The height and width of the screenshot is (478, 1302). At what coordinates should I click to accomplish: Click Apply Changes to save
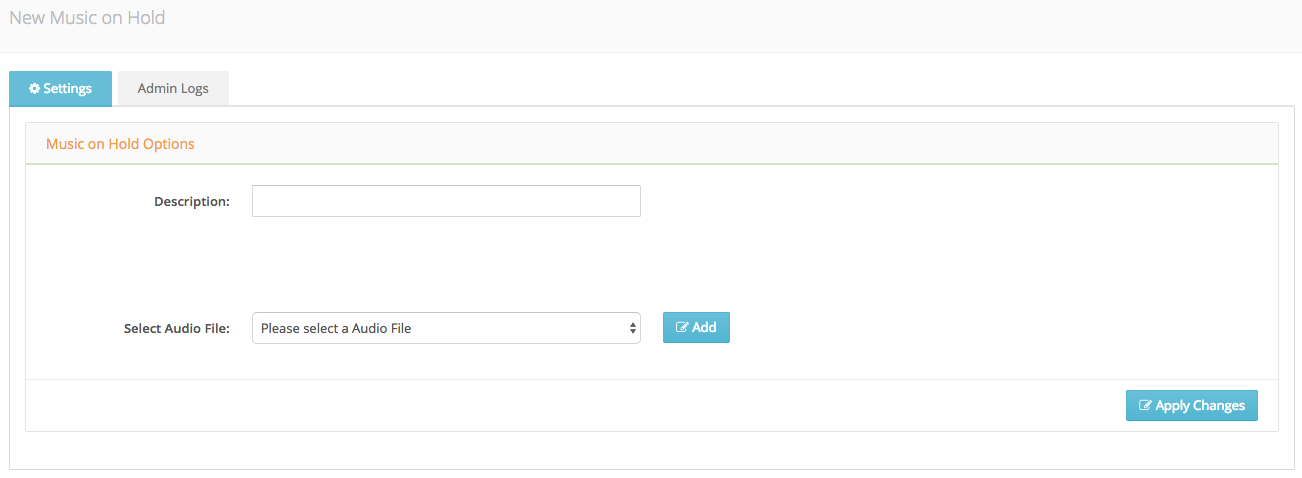(1191, 405)
